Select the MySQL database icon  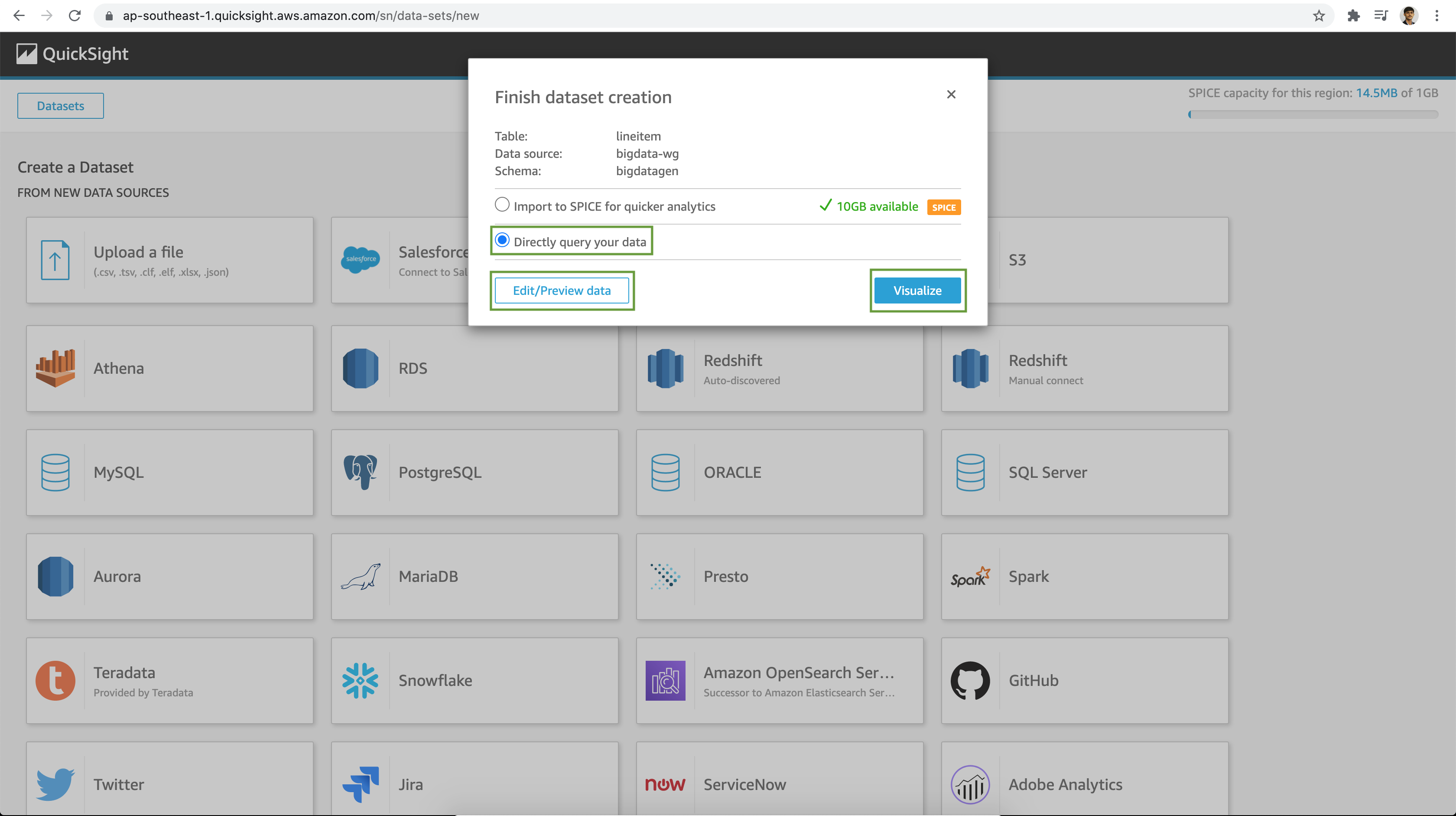(55, 472)
